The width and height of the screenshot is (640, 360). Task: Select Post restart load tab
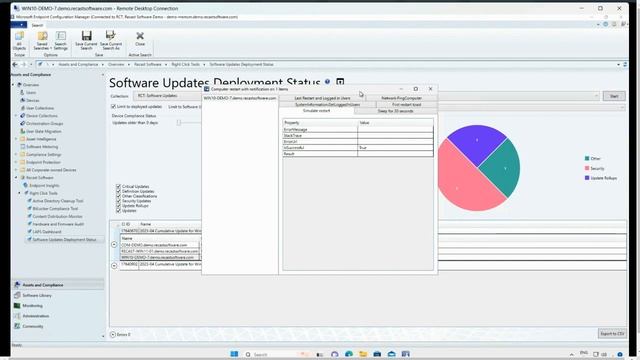407,105
